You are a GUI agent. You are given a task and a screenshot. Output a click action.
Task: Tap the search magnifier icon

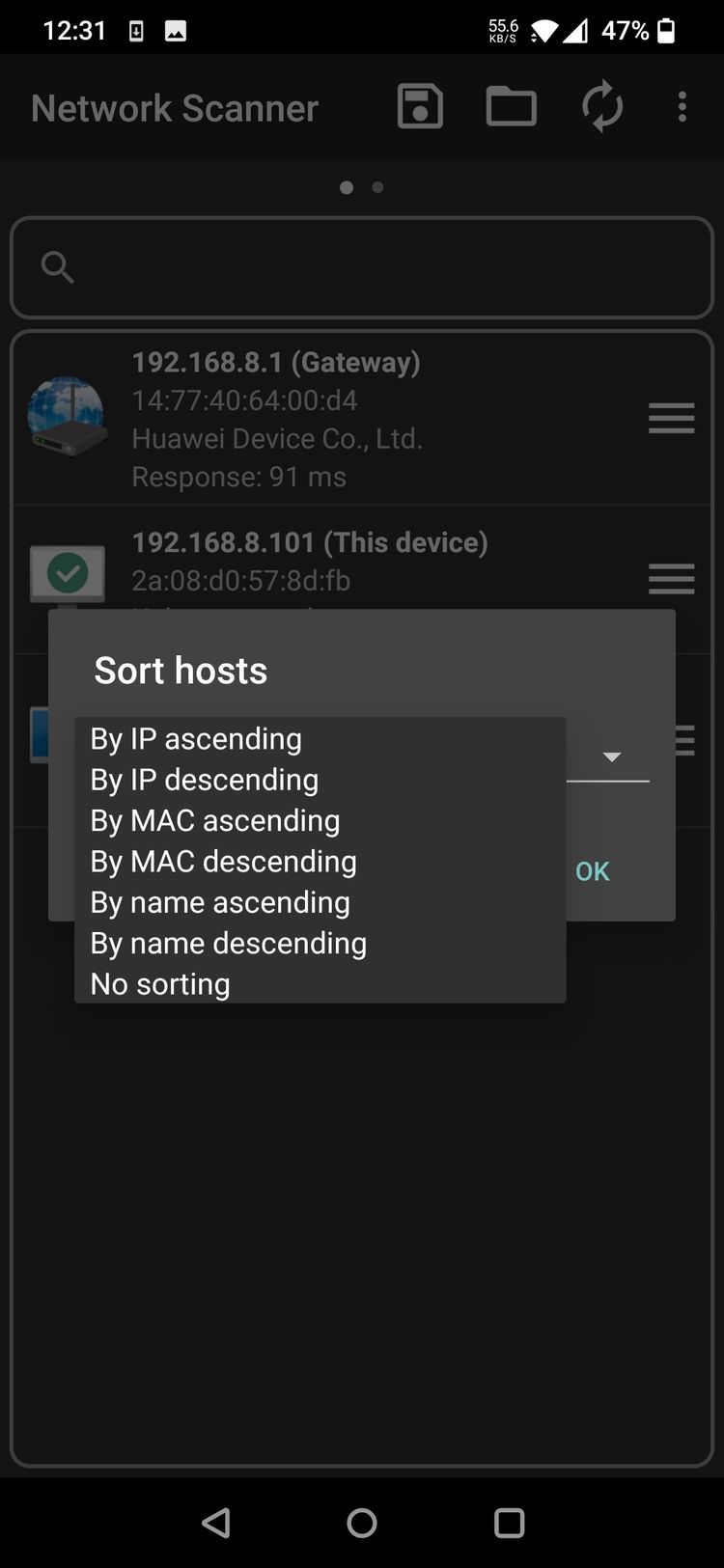(x=58, y=267)
